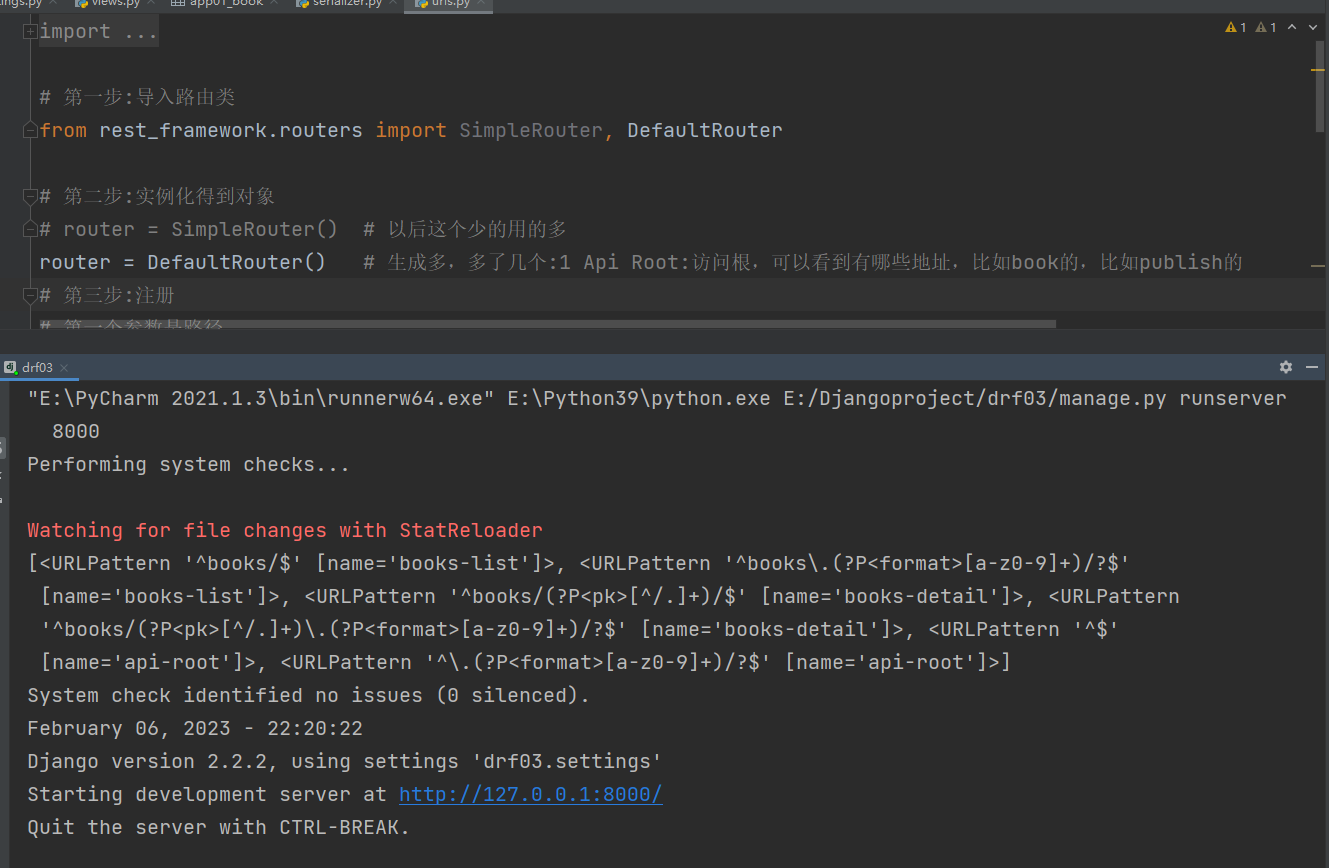Switch to the serializer.py editor tab
The width and height of the screenshot is (1329, 868).
pos(348,4)
